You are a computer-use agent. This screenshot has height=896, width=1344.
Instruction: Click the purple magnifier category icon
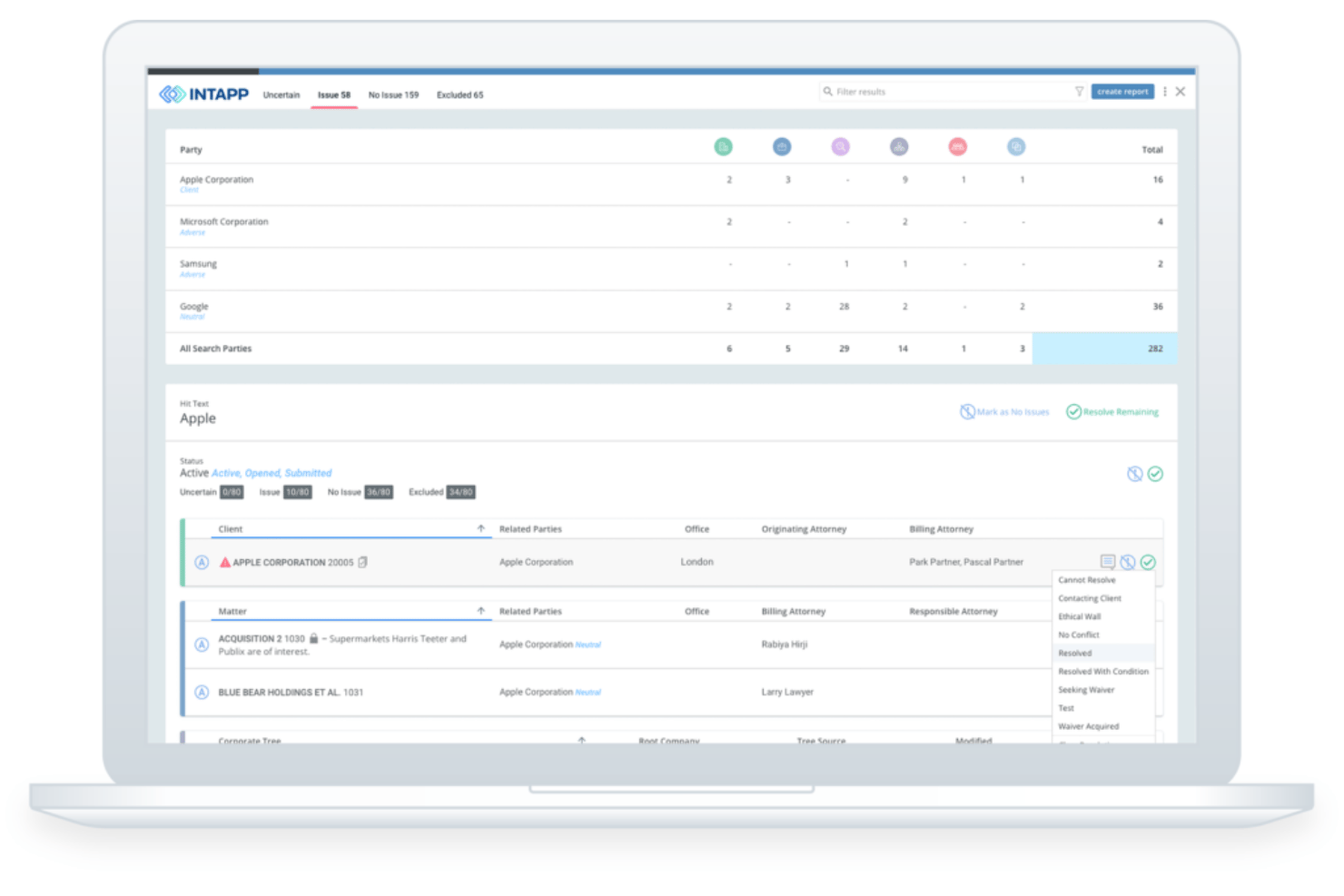pos(841,146)
